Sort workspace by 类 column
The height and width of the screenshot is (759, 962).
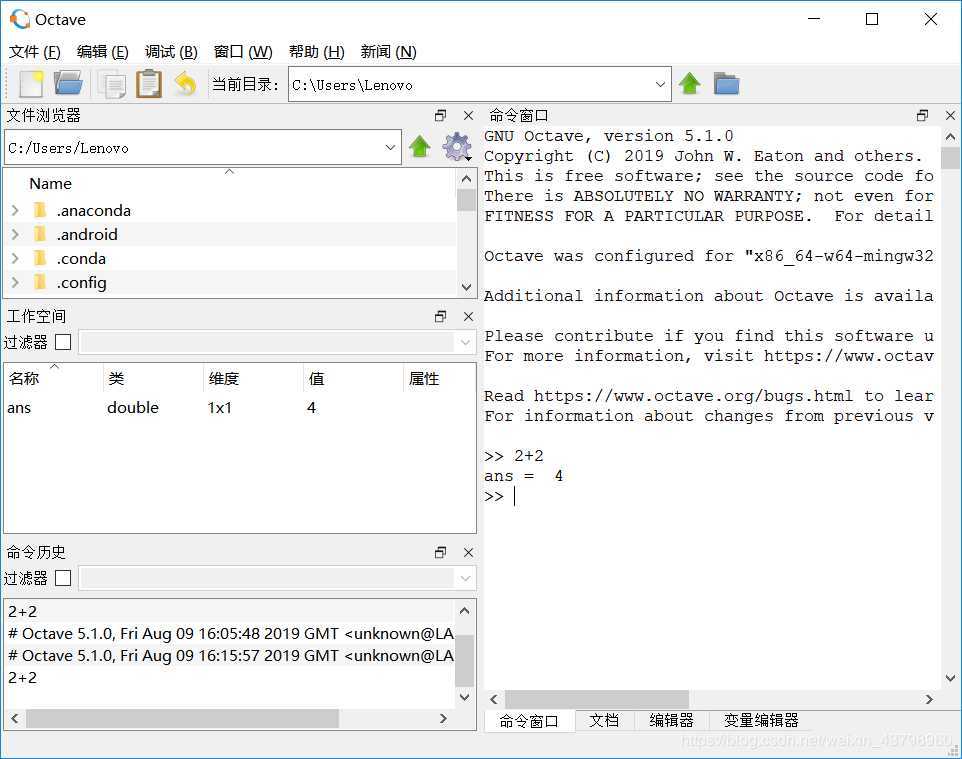(x=153, y=379)
